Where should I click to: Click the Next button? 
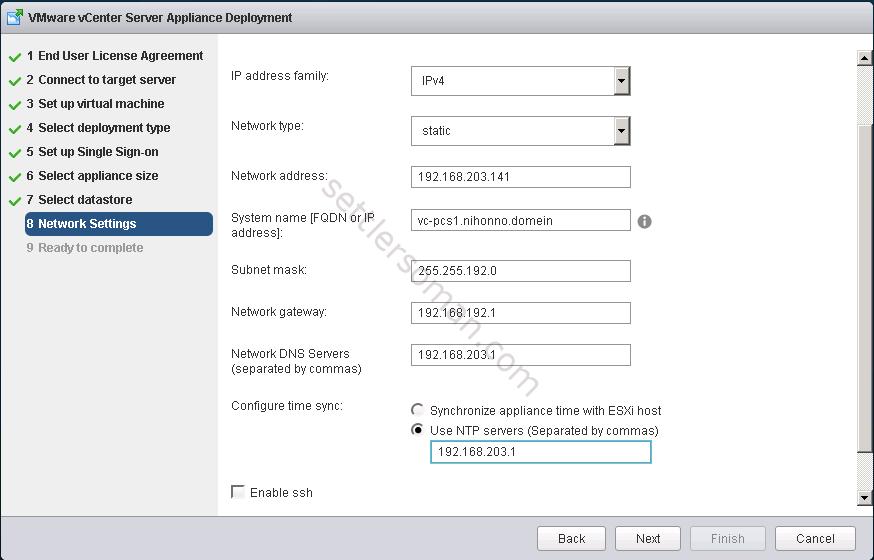[x=648, y=538]
